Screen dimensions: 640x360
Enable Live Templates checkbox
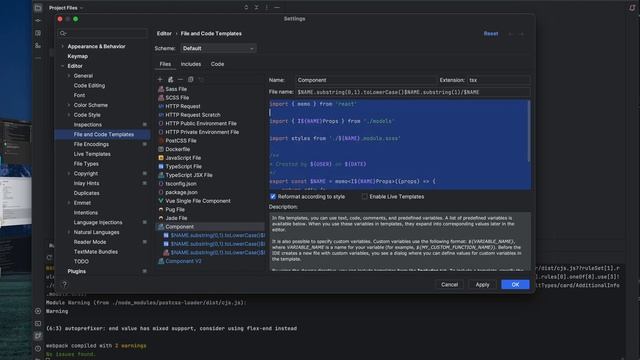tap(364, 197)
